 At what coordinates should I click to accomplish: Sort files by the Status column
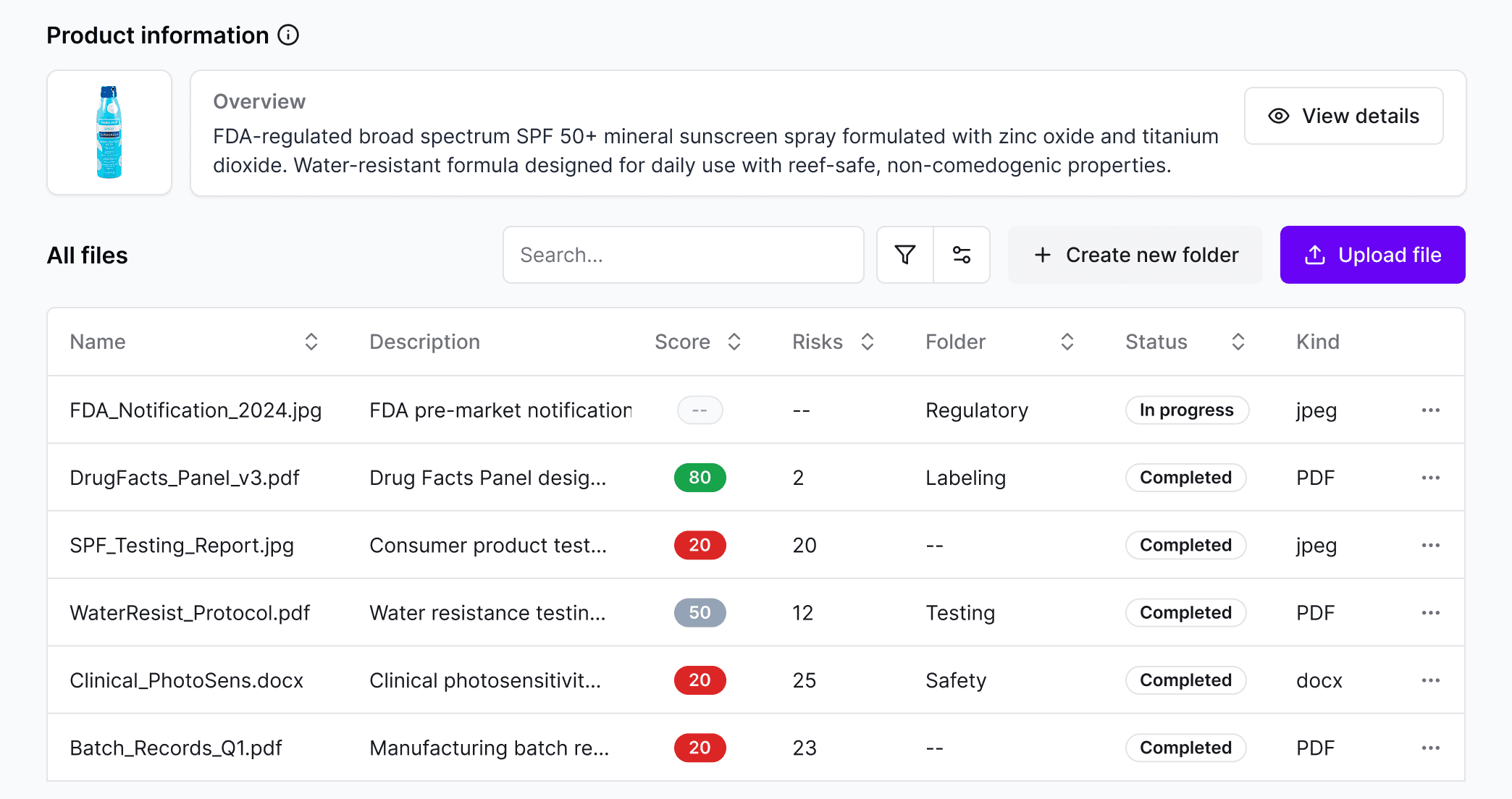click(x=1238, y=341)
